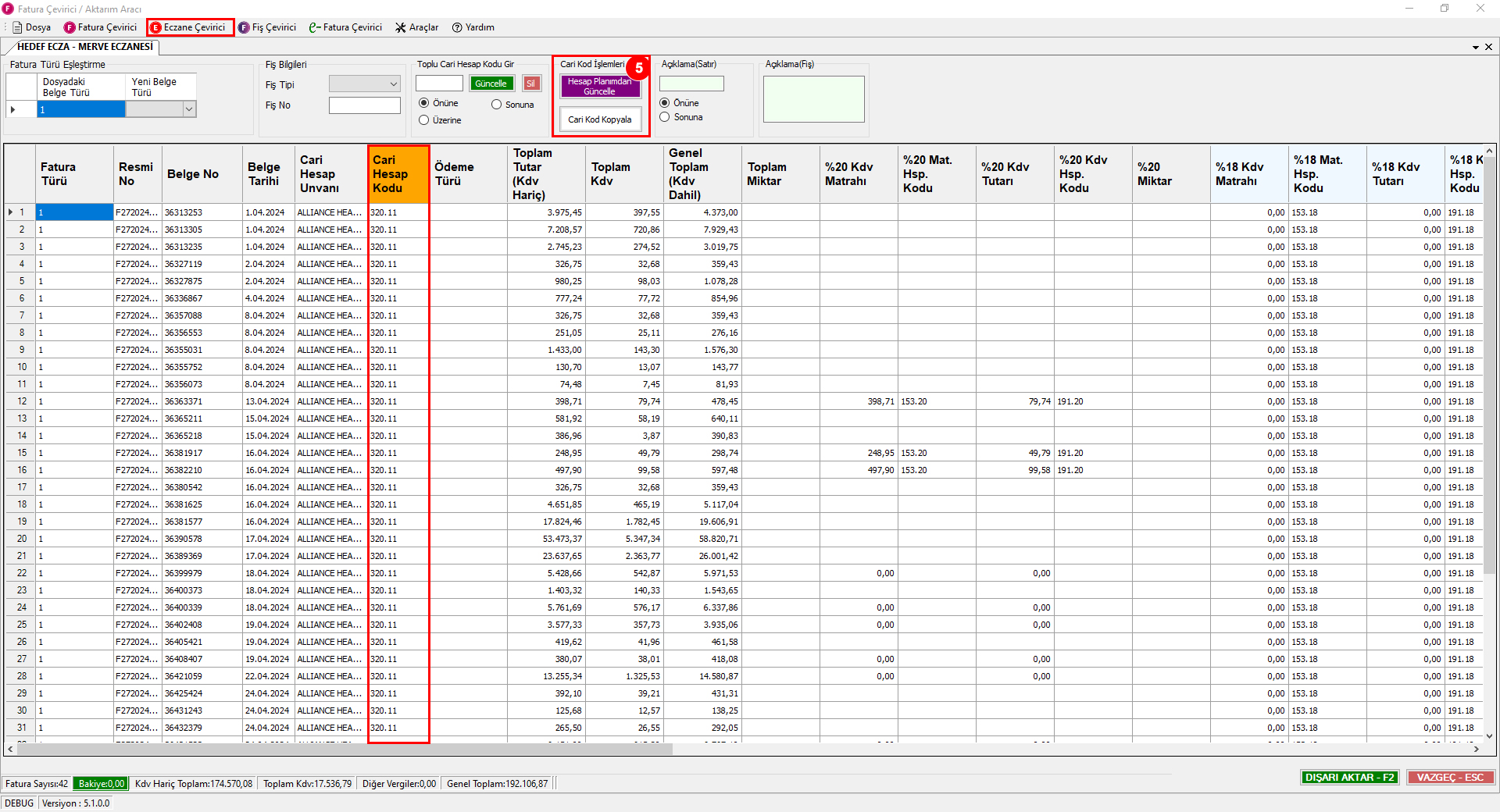Screen dimensions: 1500x812
Task: Close the HEDEF ECZA tab panel
Action: (x=1488, y=47)
